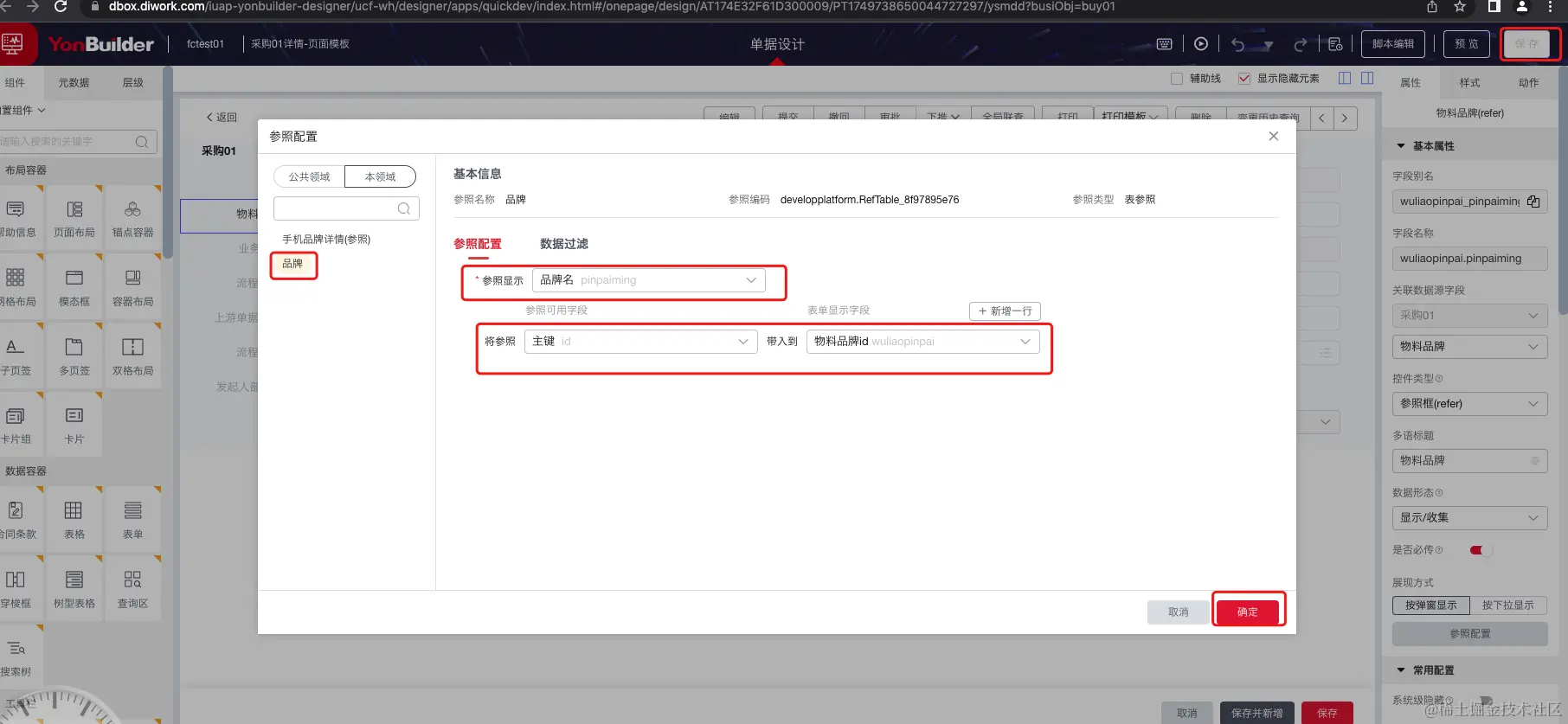This screenshot has height=724, width=1568.
Task: Click the 预览 preview button
Action: [1467, 44]
